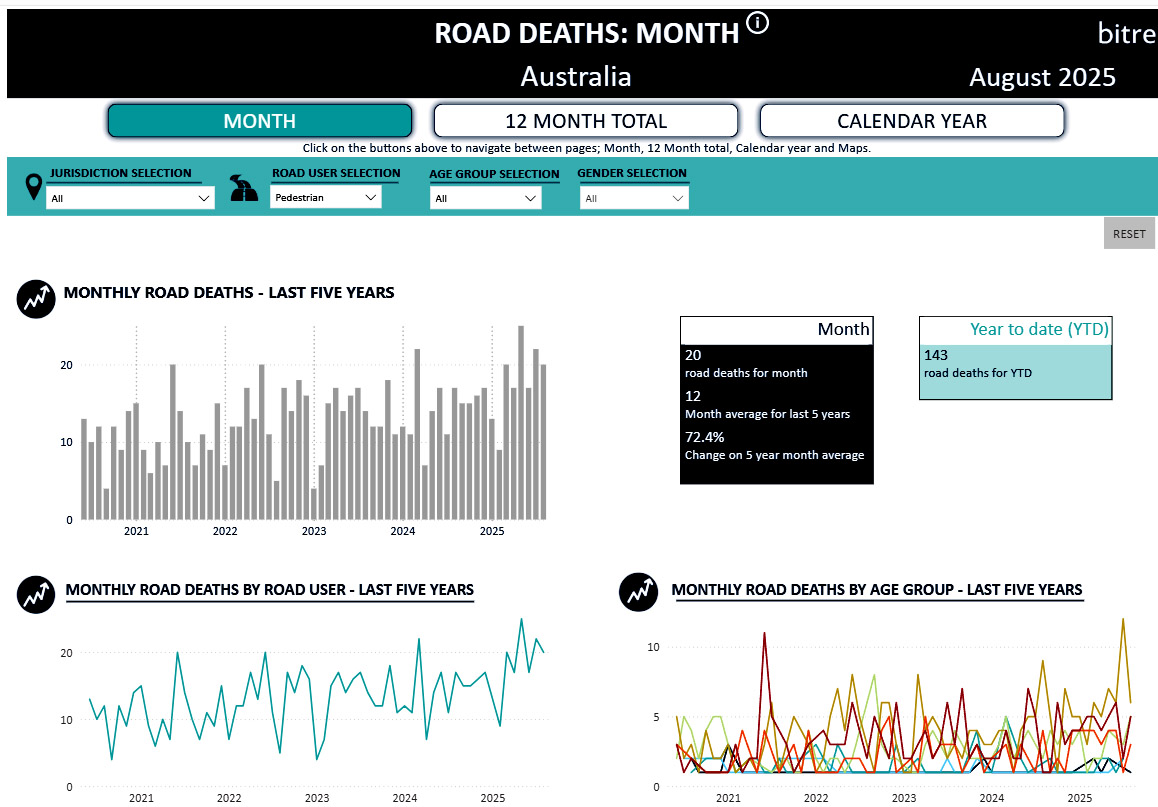
Task: Click trend icon beside Monthly Road Deaths heading
Action: pyautogui.click(x=36, y=298)
